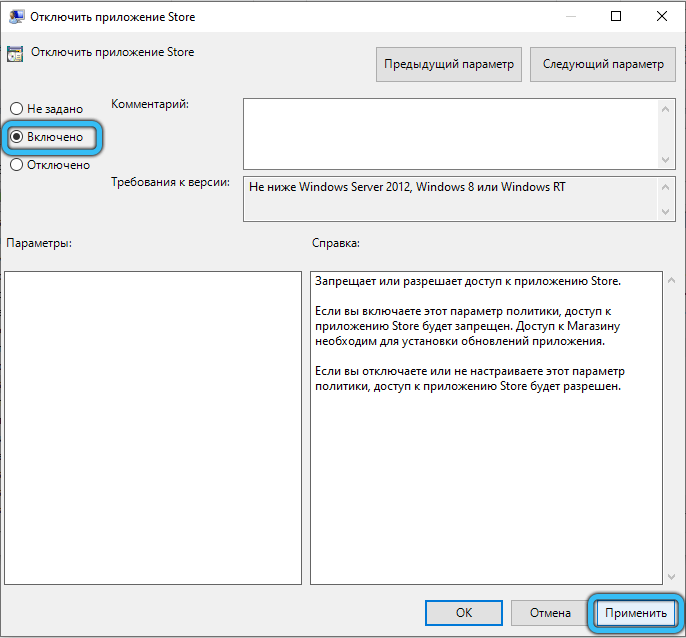Click the title bar policy icon

click(17, 17)
